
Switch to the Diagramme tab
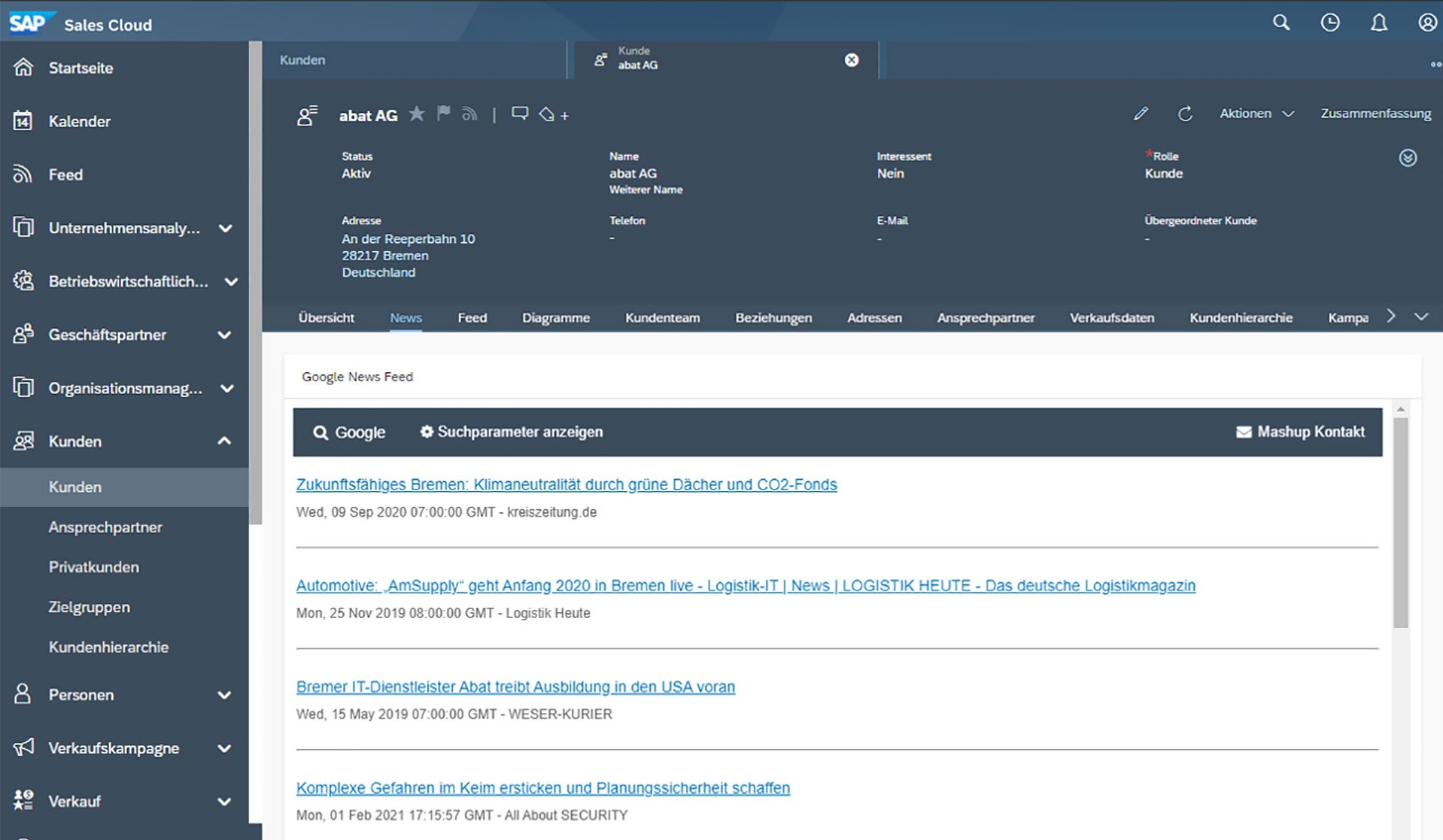(x=556, y=317)
